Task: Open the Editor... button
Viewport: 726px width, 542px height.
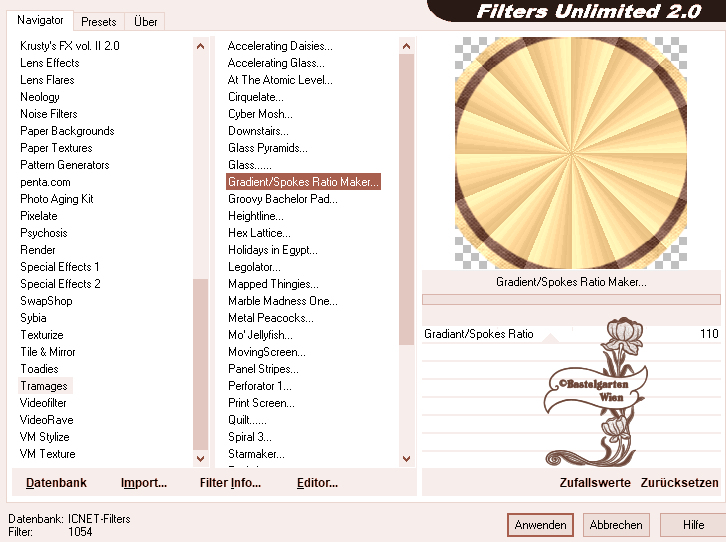Action: coord(317,483)
